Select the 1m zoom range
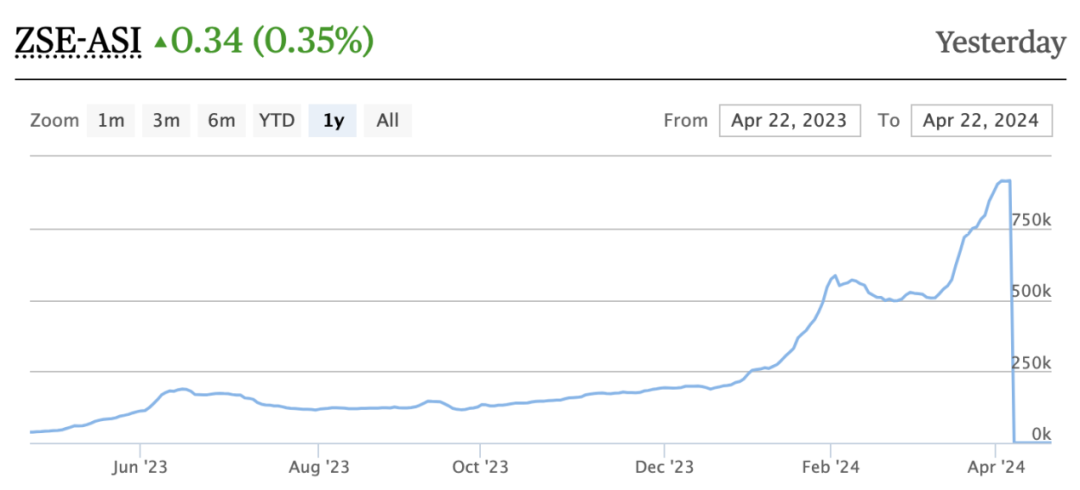 point(111,121)
